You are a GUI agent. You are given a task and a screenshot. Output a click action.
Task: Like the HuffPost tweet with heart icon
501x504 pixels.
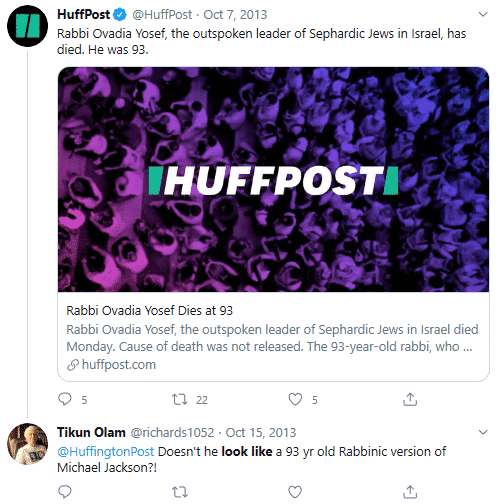click(x=295, y=399)
